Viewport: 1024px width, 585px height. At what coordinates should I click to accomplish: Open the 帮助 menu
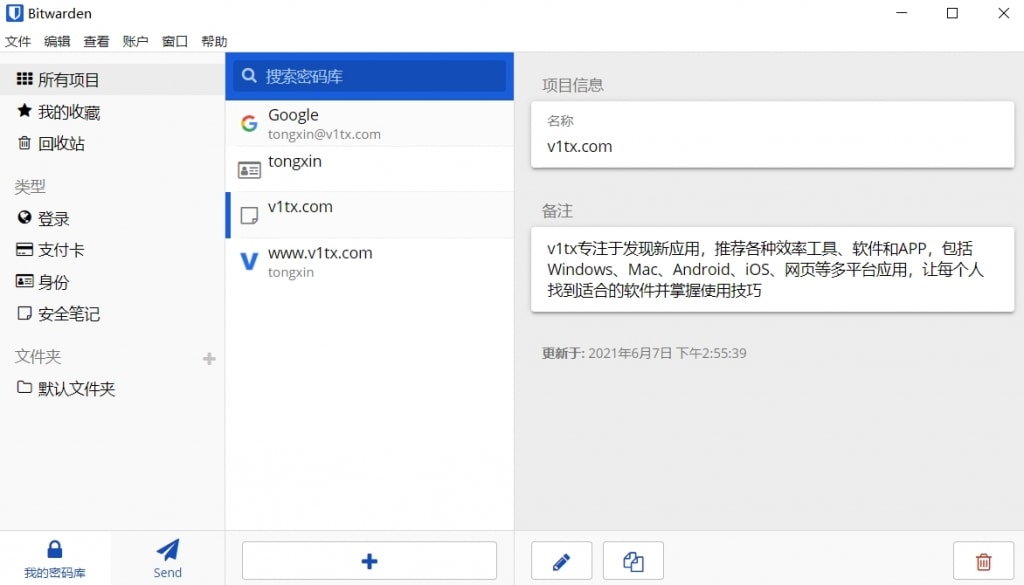214,42
